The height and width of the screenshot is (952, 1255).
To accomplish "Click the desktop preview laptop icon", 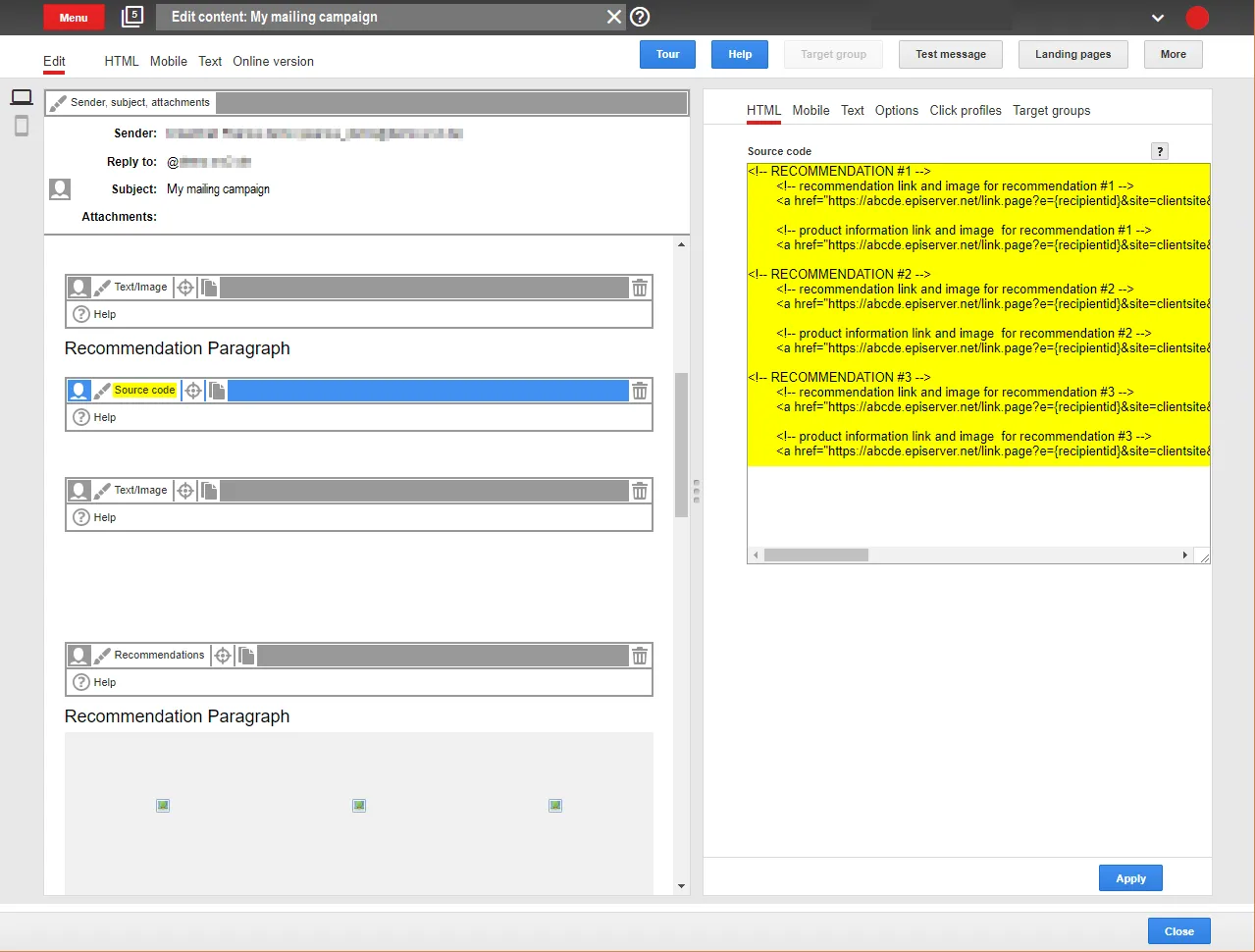I will tap(22, 97).
